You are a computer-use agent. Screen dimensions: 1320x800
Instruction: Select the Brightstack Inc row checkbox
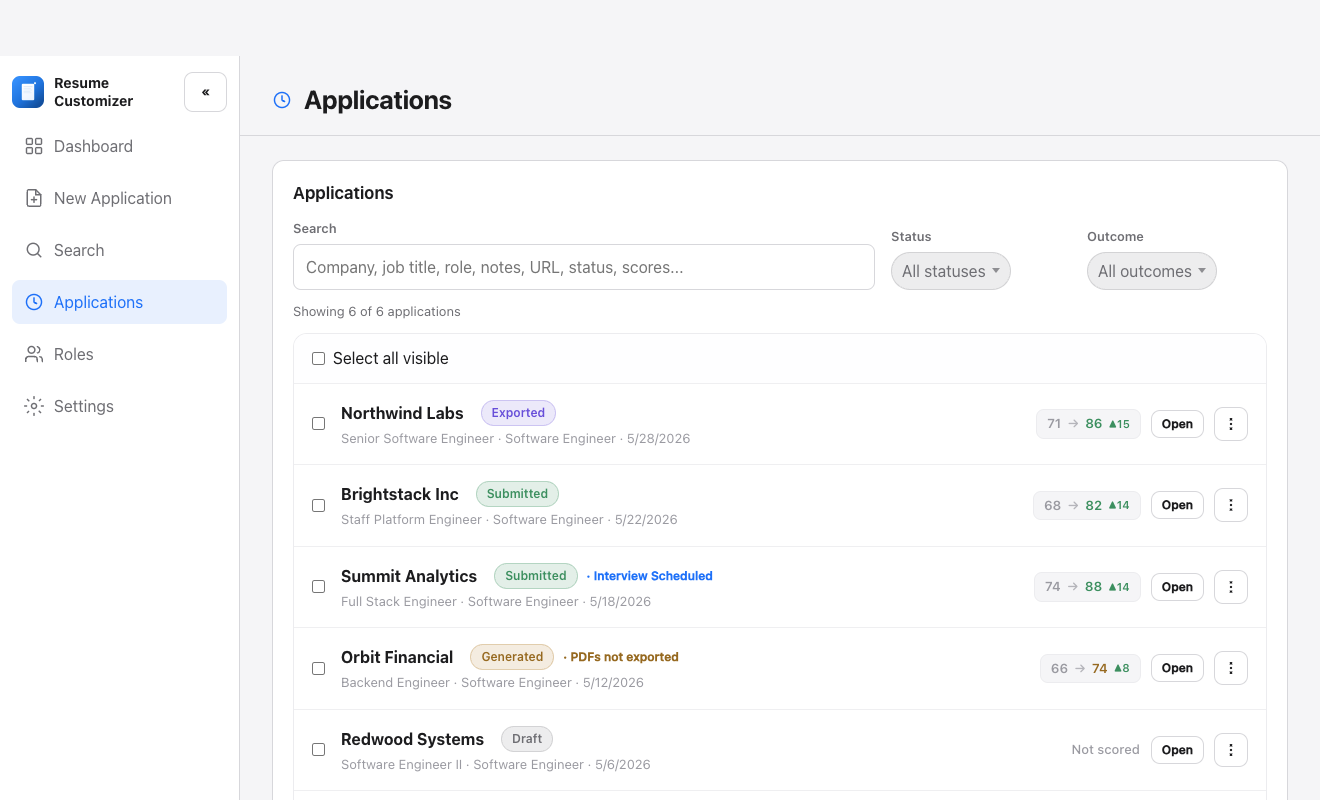pos(318,505)
